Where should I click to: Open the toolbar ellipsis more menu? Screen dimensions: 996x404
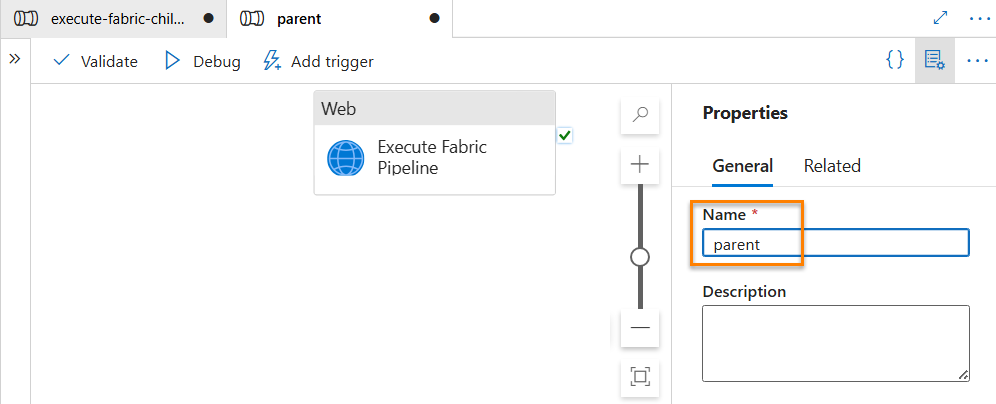[x=978, y=61]
